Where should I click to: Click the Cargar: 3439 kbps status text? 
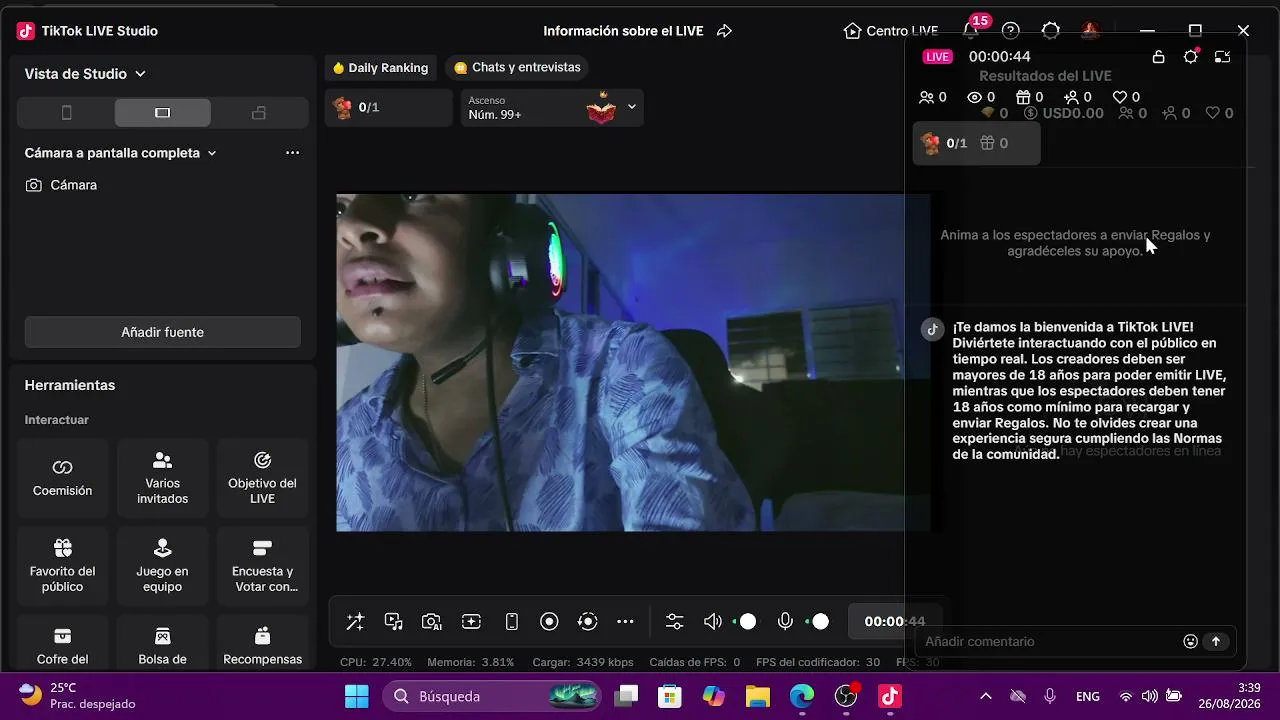pyautogui.click(x=583, y=662)
